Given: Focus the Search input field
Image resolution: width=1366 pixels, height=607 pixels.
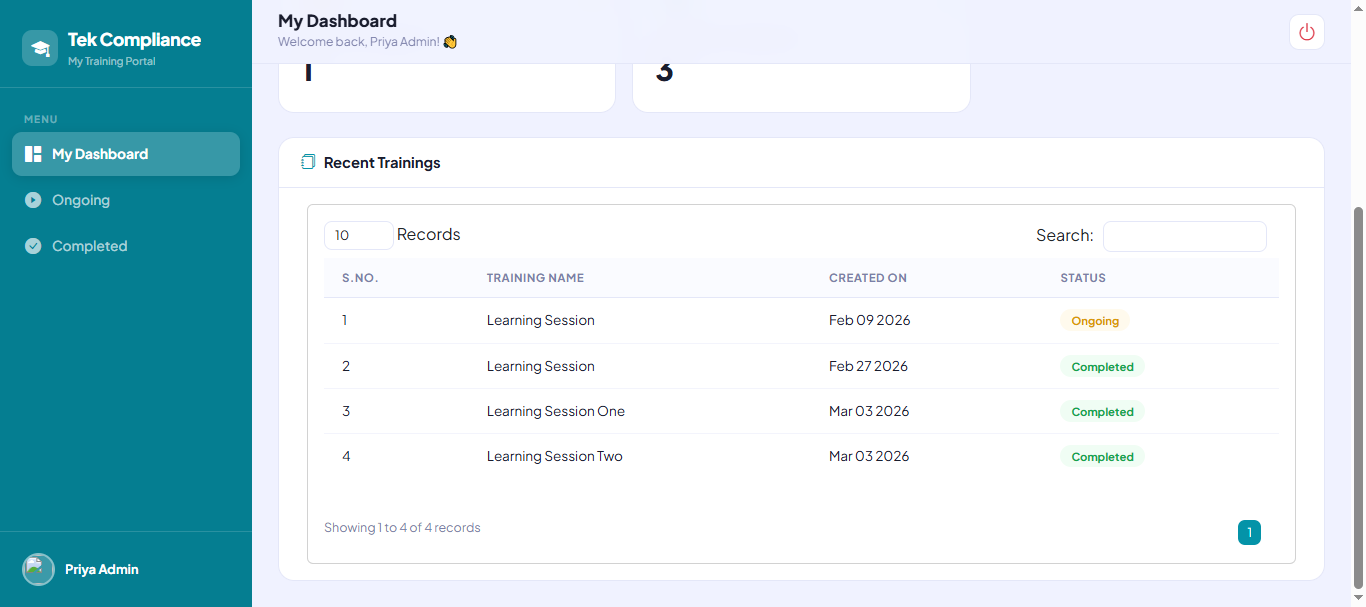Looking at the screenshot, I should [1184, 236].
